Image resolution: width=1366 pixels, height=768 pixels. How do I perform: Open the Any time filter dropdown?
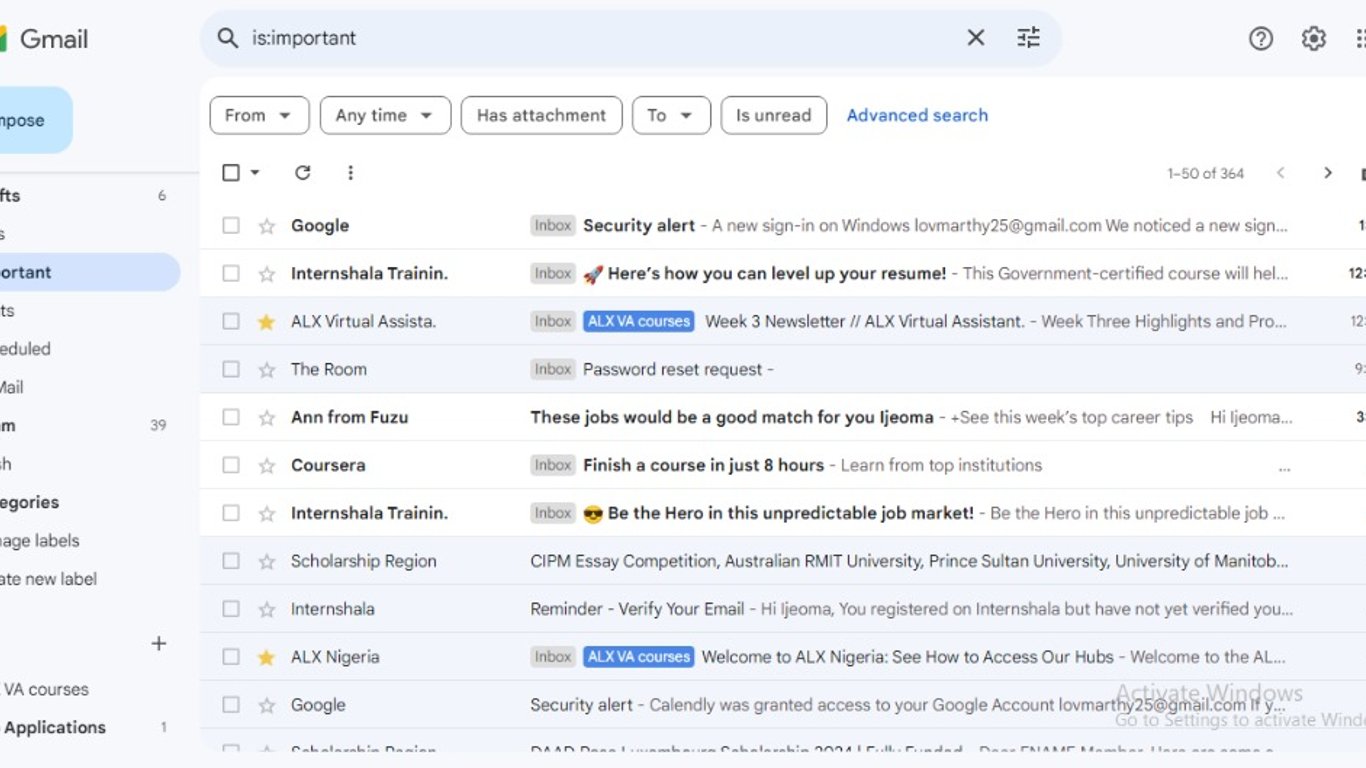coord(385,115)
